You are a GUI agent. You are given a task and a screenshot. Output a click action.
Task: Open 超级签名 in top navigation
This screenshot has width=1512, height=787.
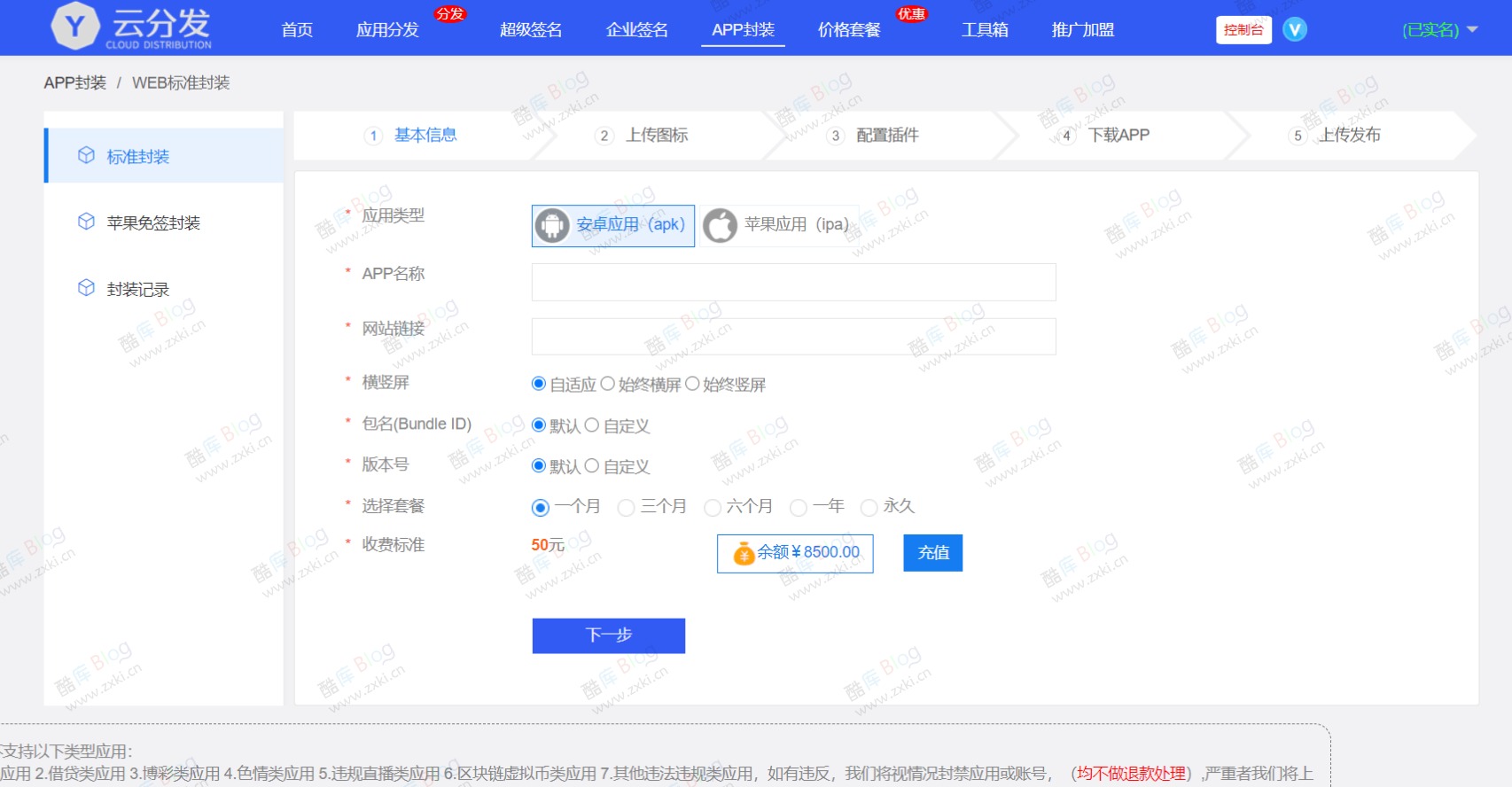coord(530,29)
